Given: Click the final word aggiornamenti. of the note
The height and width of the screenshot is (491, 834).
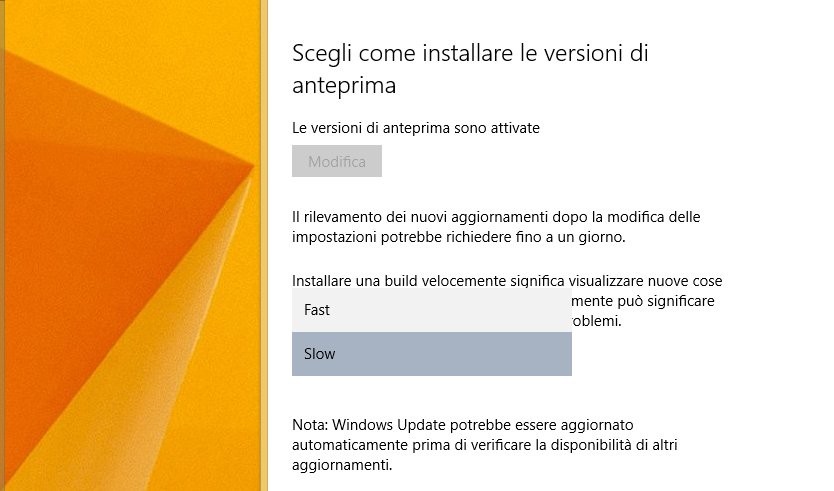Looking at the screenshot, I should pyautogui.click(x=342, y=465).
